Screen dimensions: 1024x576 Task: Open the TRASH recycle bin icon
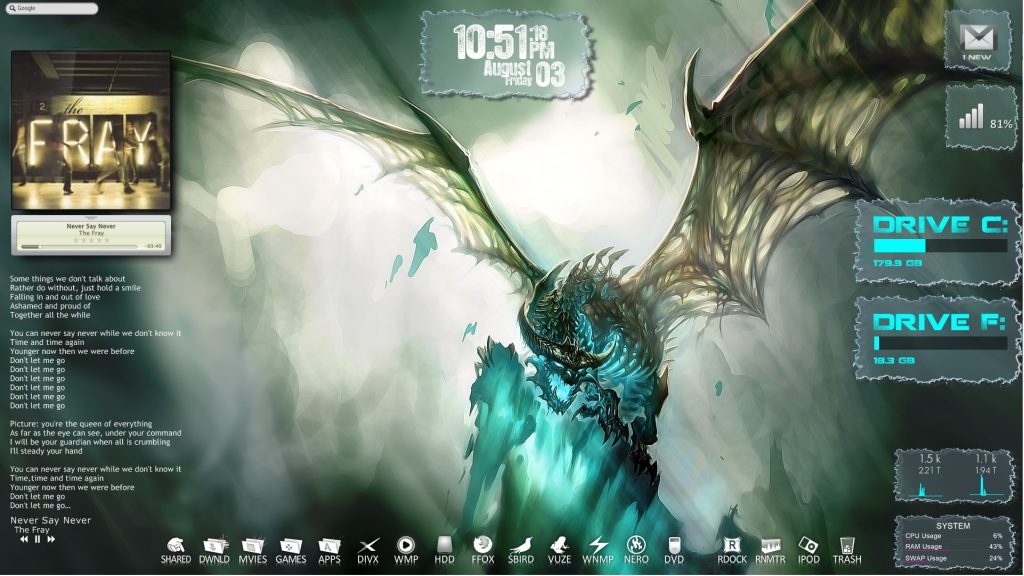(x=847, y=551)
